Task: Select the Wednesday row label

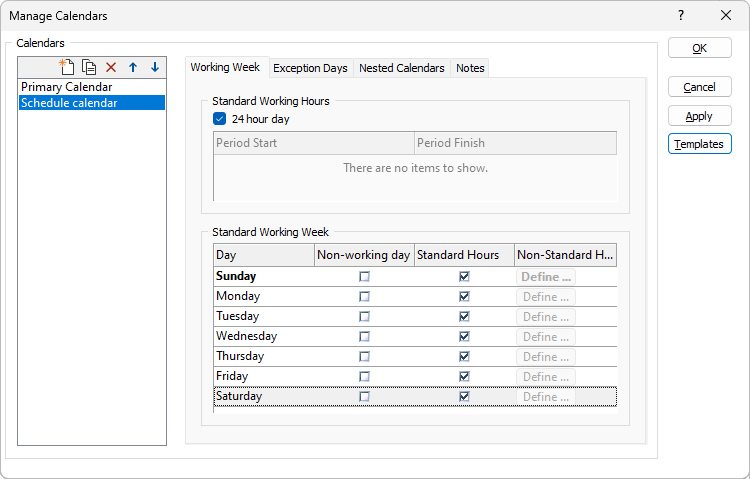Action: 246,336
